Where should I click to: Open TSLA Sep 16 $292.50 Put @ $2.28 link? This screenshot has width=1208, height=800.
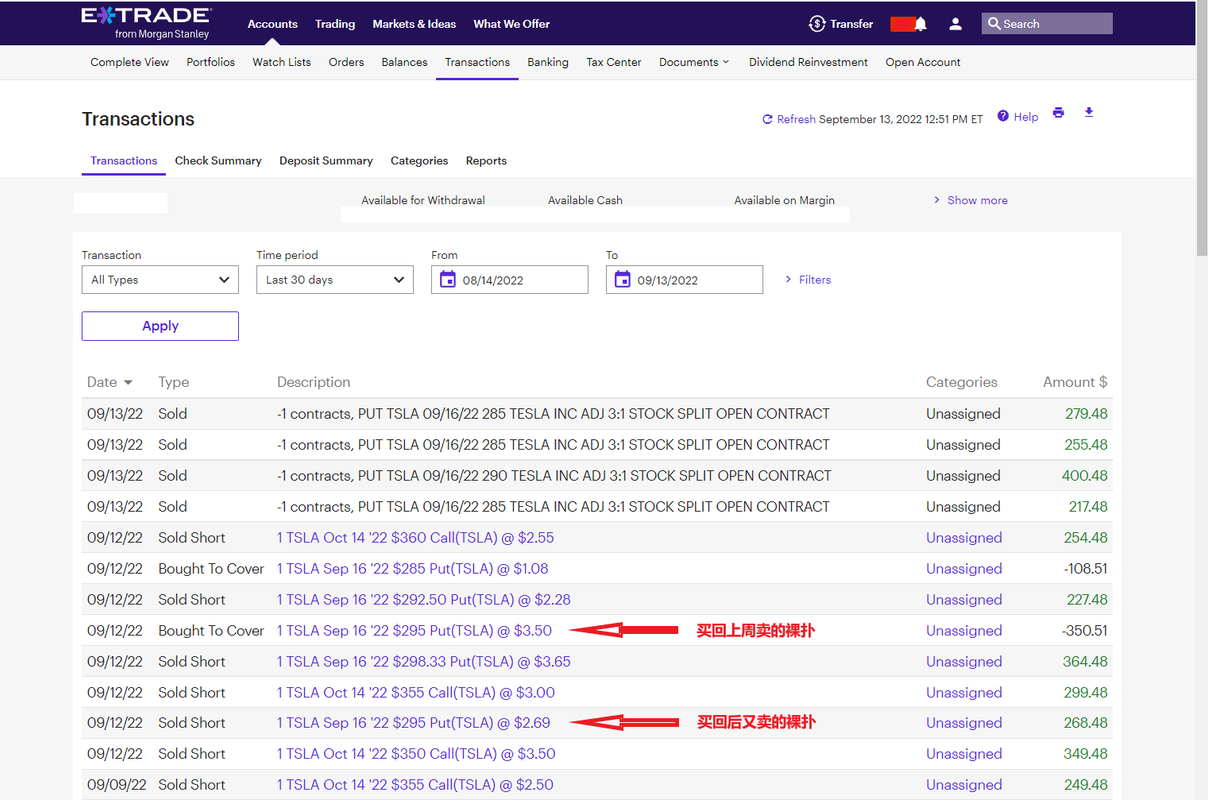(424, 600)
